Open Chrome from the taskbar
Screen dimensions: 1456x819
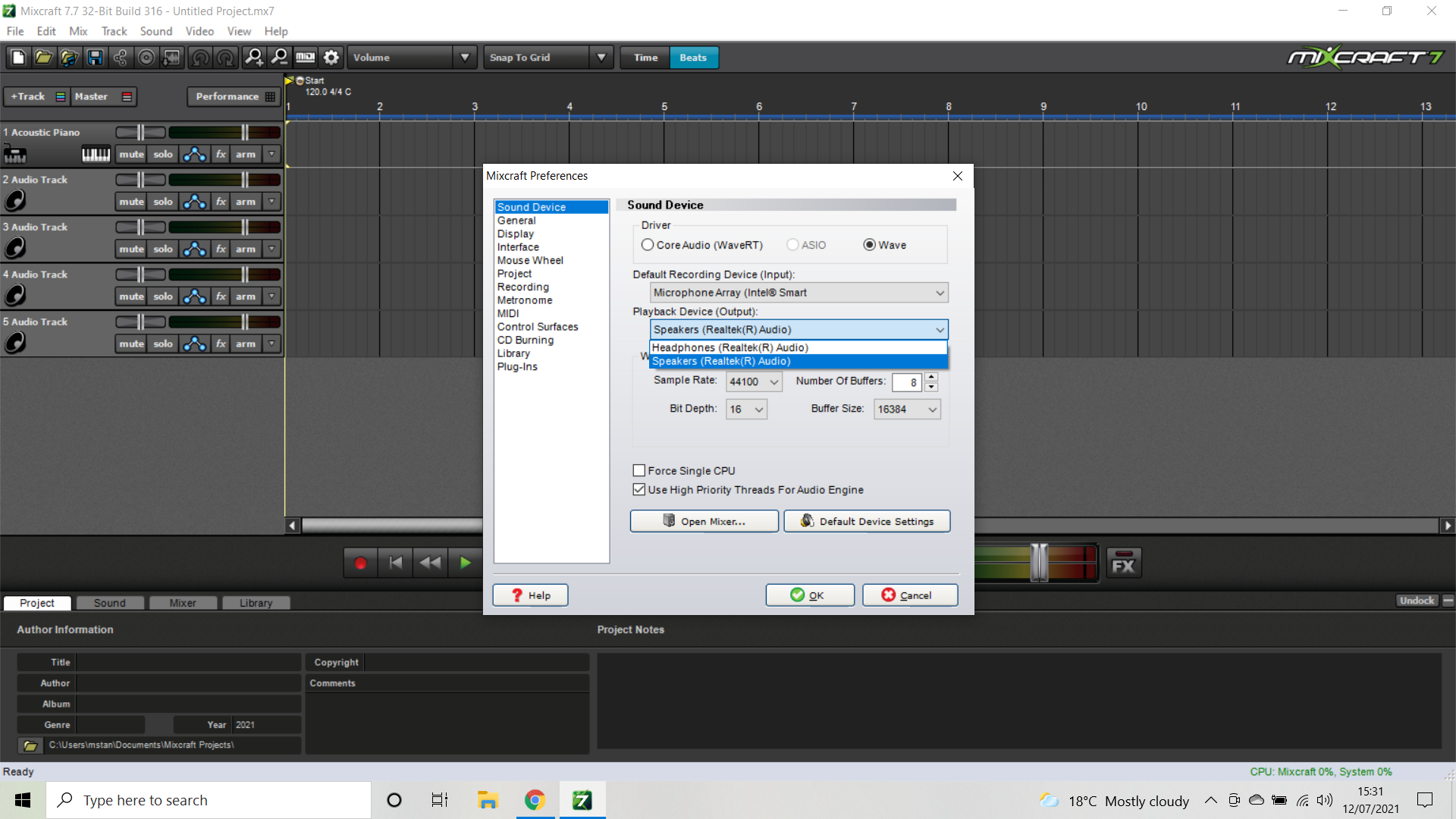pyautogui.click(x=535, y=800)
